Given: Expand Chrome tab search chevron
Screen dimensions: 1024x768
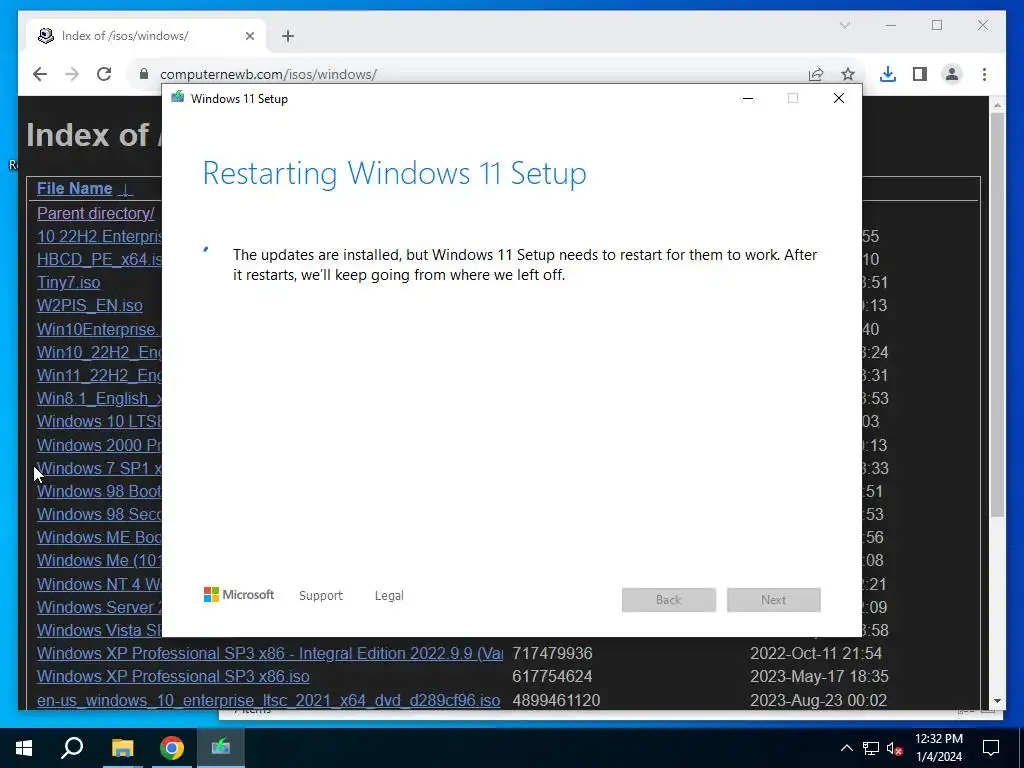Looking at the screenshot, I should click(844, 25).
